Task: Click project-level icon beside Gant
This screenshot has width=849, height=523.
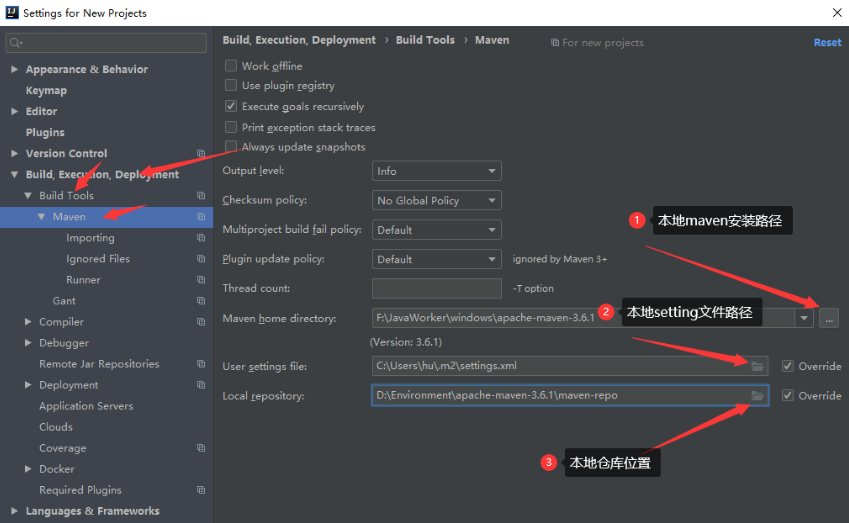Action: [201, 300]
